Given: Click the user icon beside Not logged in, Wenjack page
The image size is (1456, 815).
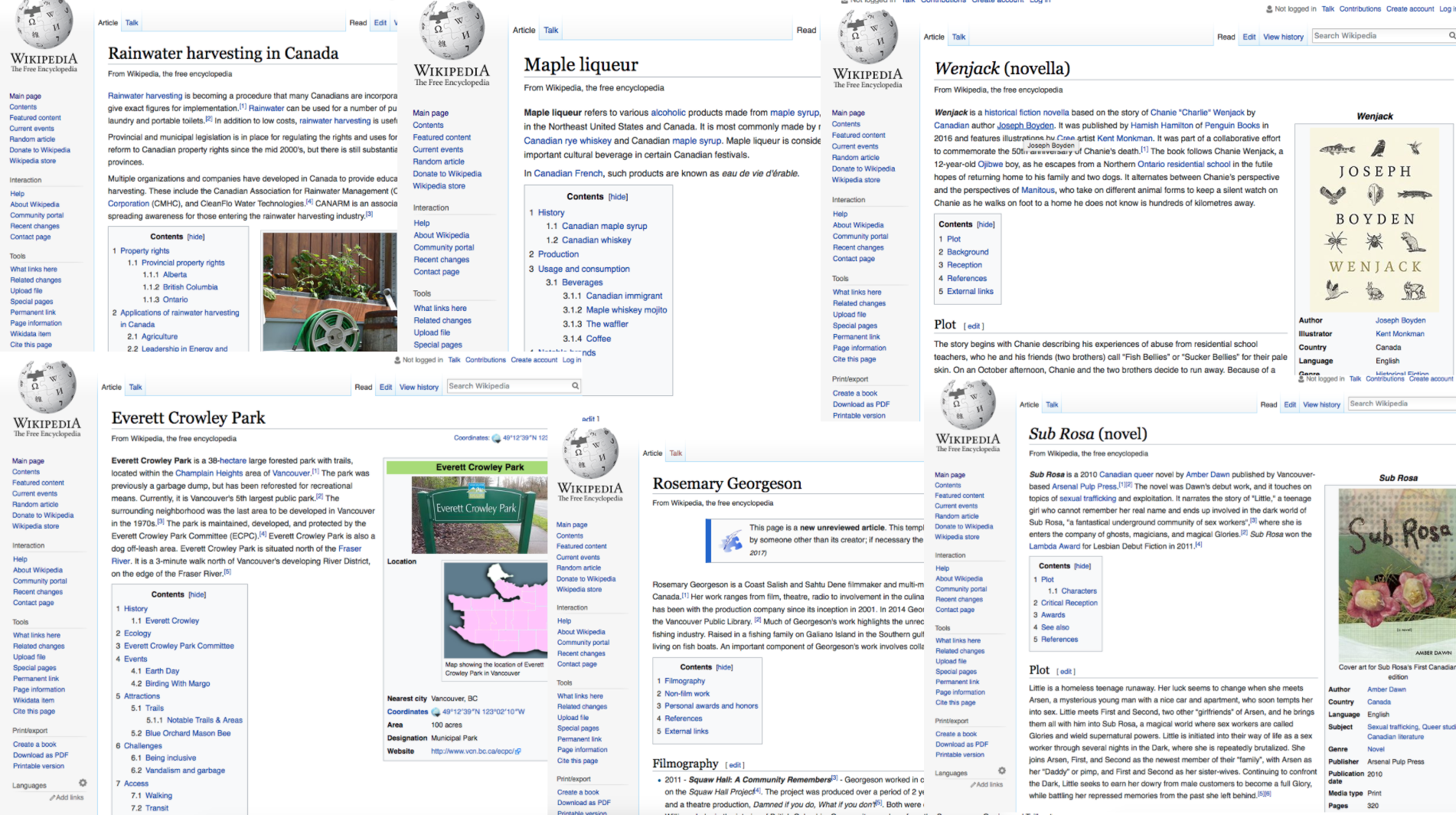Looking at the screenshot, I should tap(1269, 9).
